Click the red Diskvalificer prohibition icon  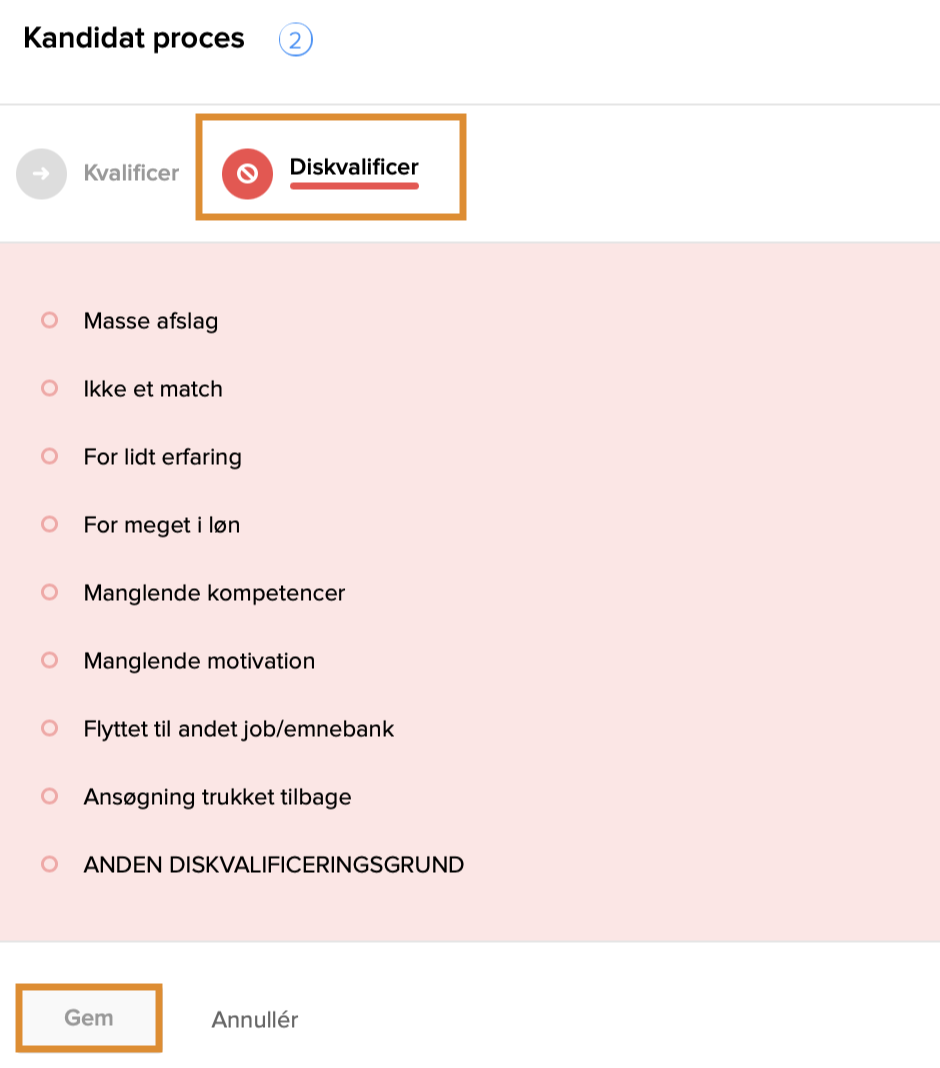pos(247,174)
